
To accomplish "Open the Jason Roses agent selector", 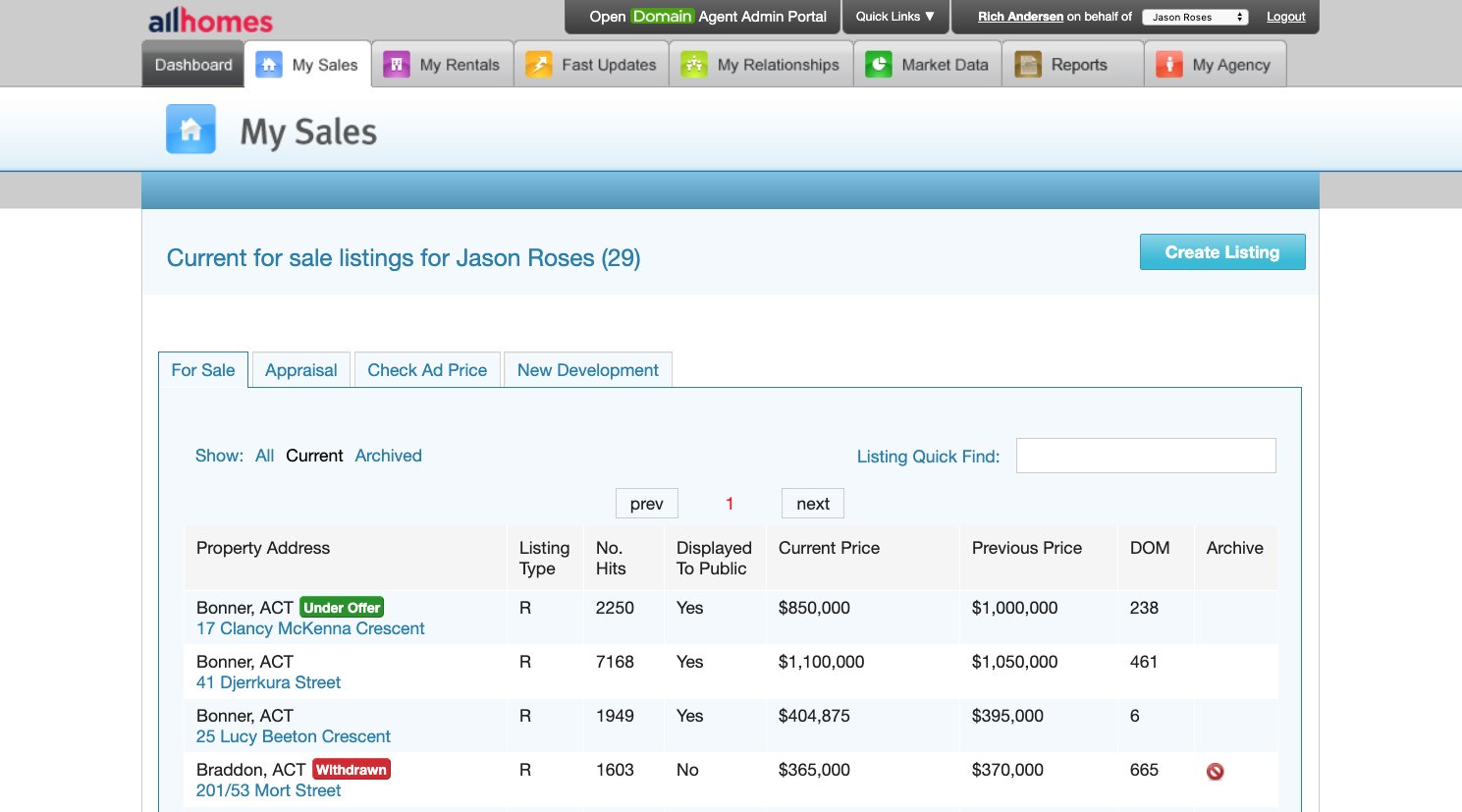I will (x=1195, y=17).
